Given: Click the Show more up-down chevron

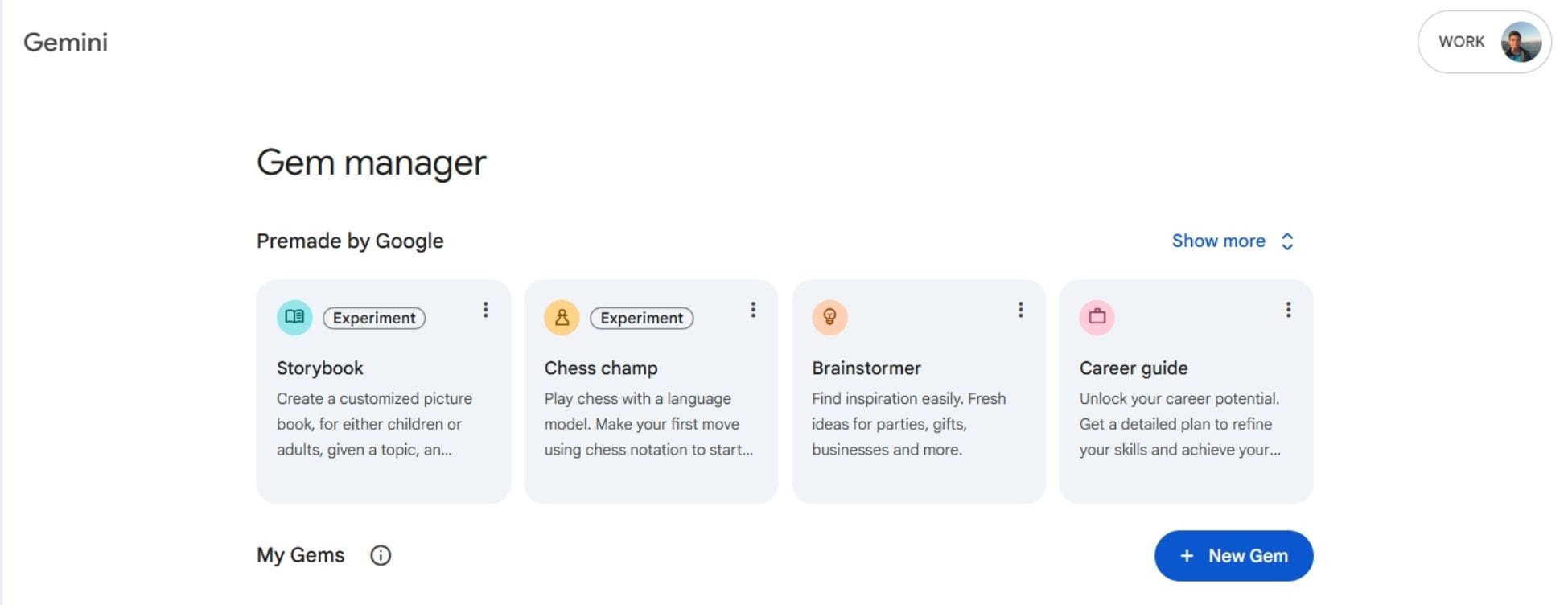Looking at the screenshot, I should point(1287,241).
